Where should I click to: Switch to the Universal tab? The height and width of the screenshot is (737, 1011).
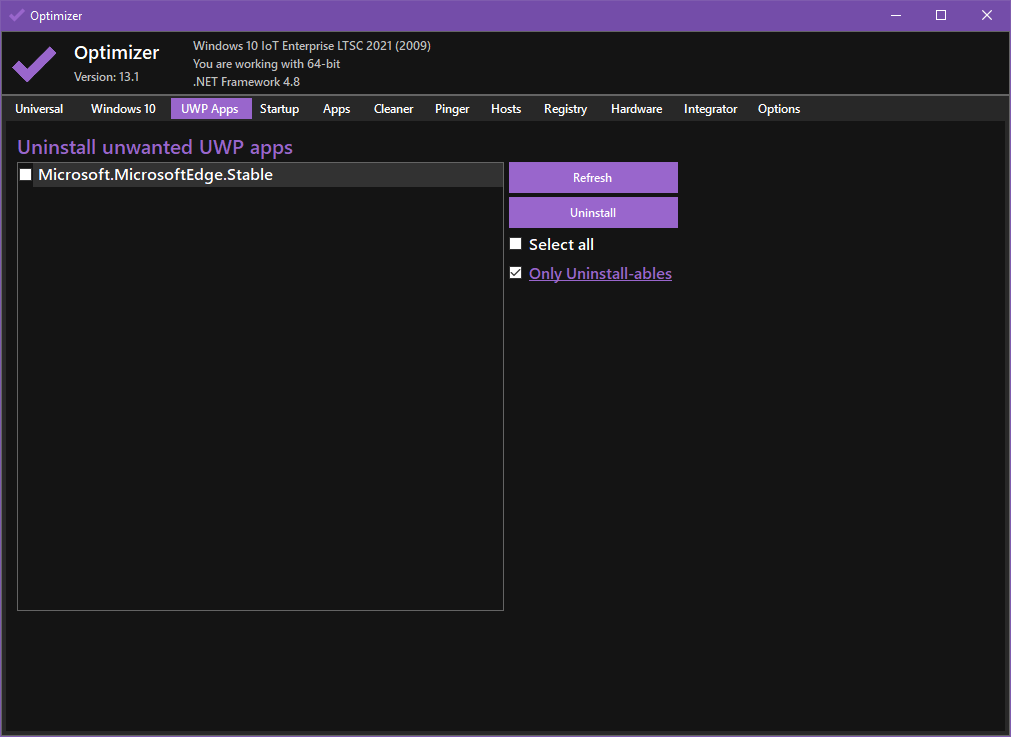pos(39,109)
